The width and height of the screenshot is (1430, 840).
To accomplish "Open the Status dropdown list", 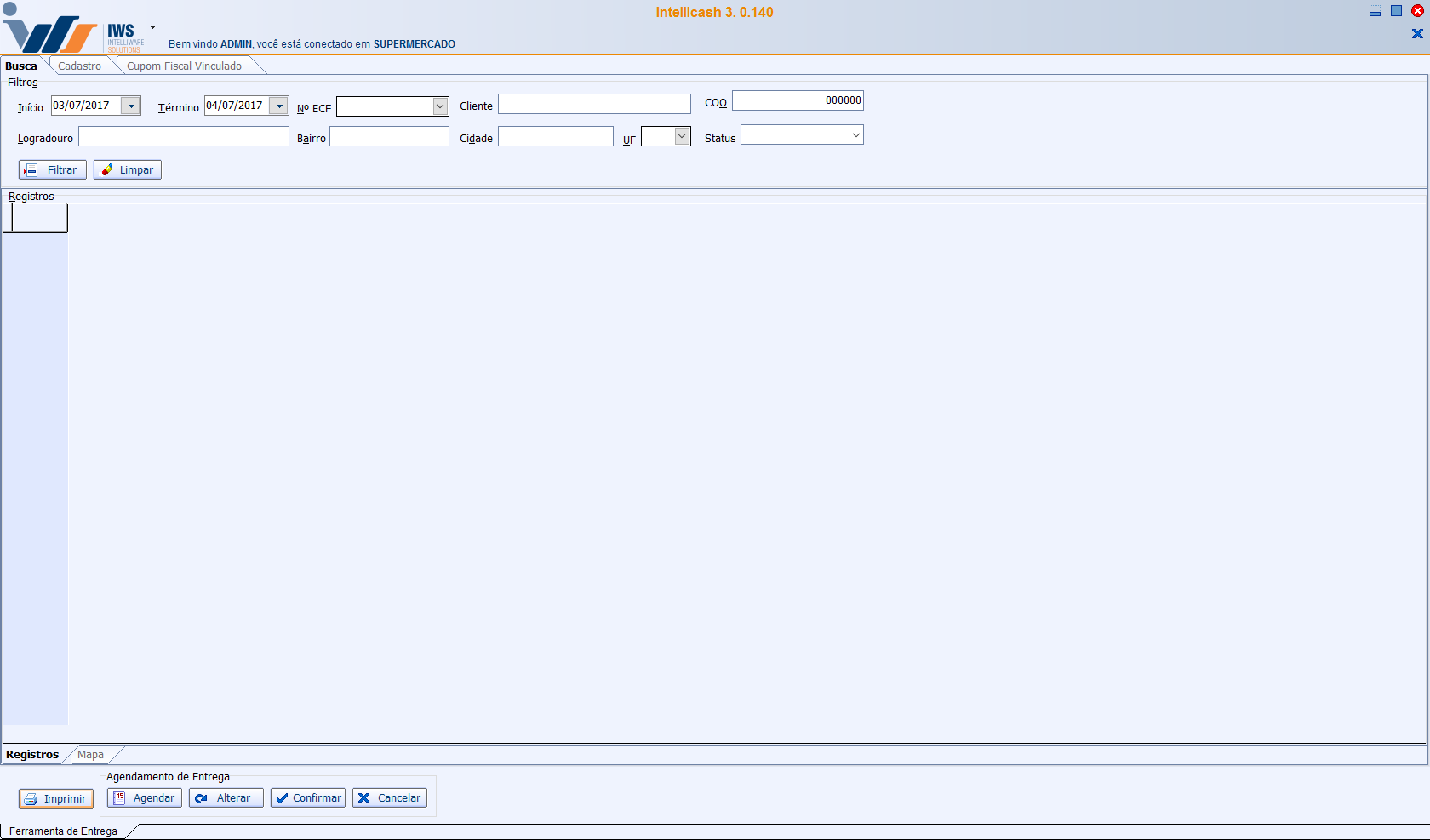I will click(855, 135).
